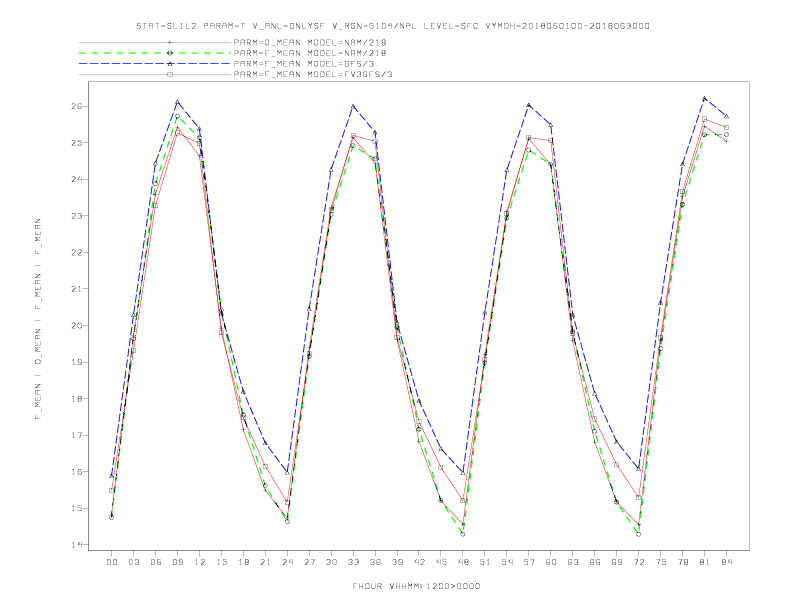This screenshot has height=612, width=792.
Task: Click y-axis tick label 25
Action: coord(77,143)
